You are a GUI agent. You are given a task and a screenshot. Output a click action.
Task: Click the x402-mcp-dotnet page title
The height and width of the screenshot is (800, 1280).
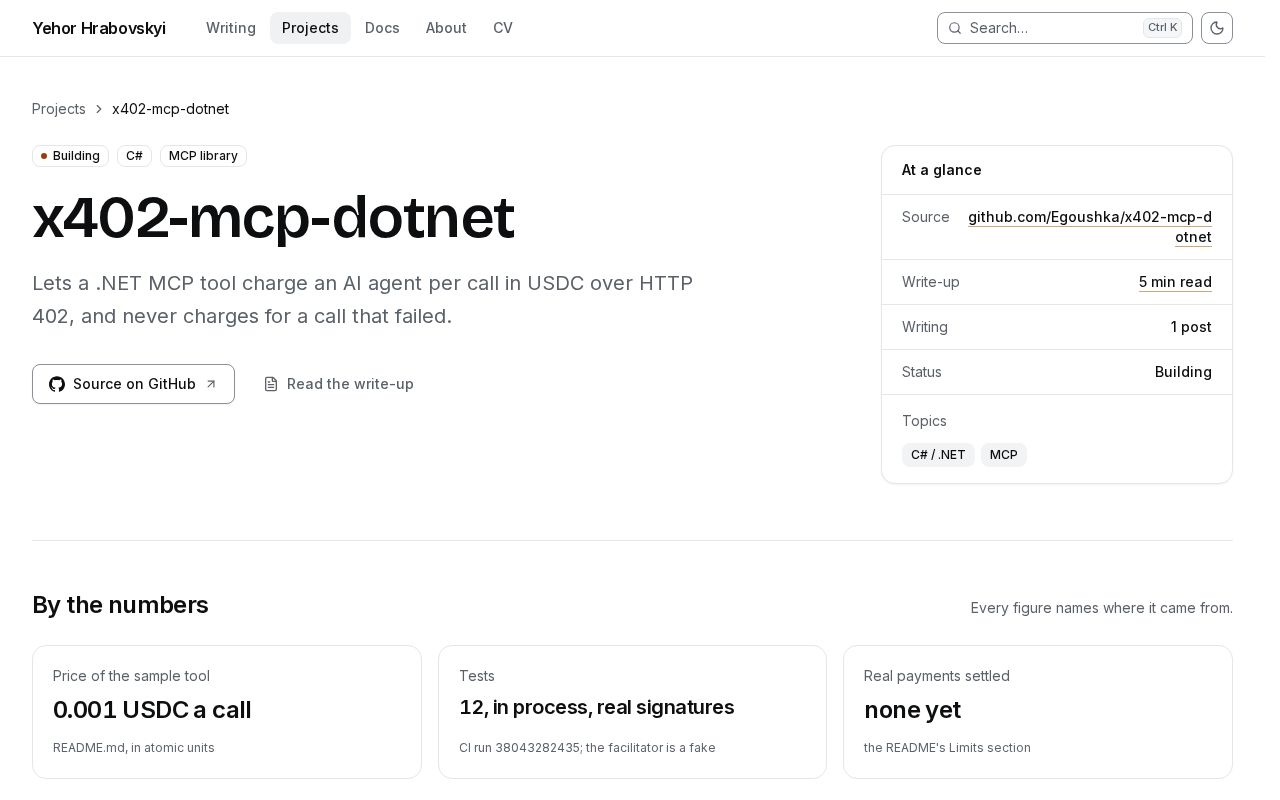click(273, 217)
